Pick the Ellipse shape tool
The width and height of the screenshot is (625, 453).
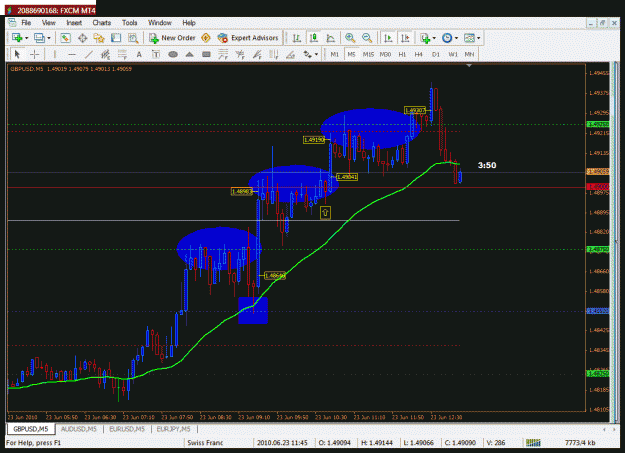pos(173,54)
